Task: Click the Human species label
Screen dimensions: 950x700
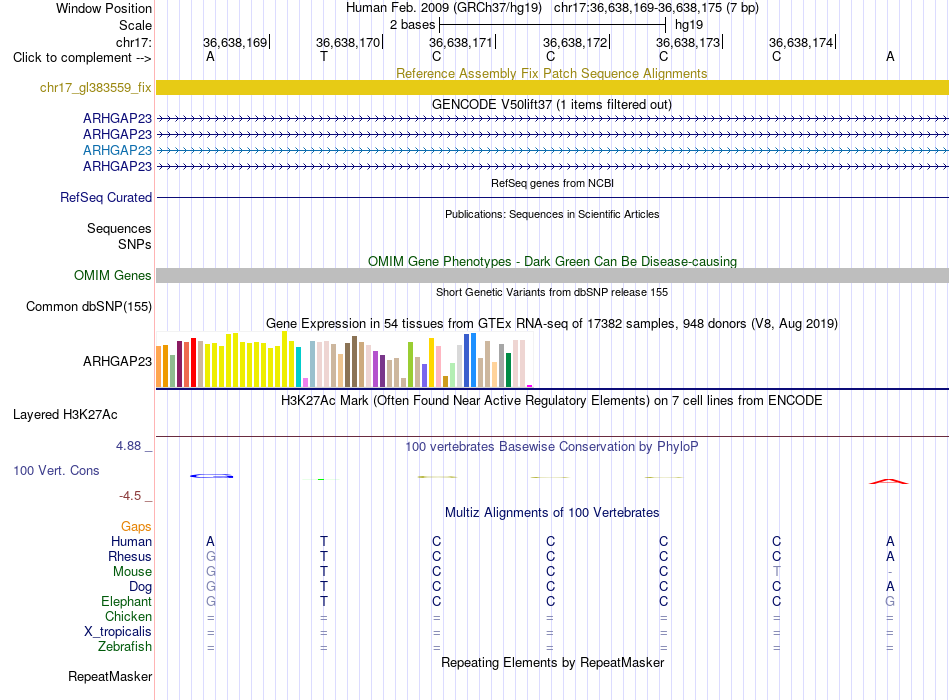Action: 131,541
